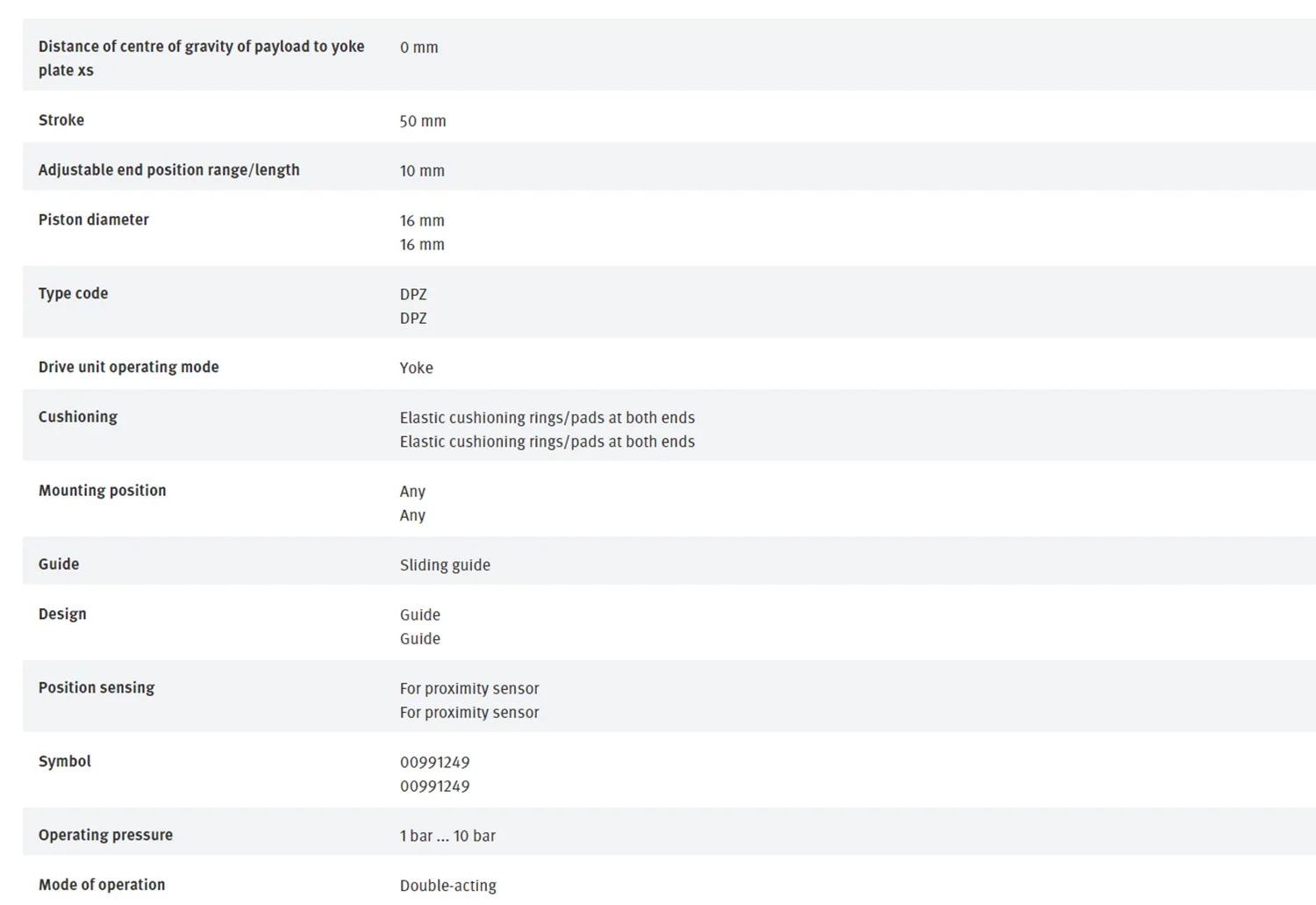
Task: Click the Design row label
Action: (62, 614)
